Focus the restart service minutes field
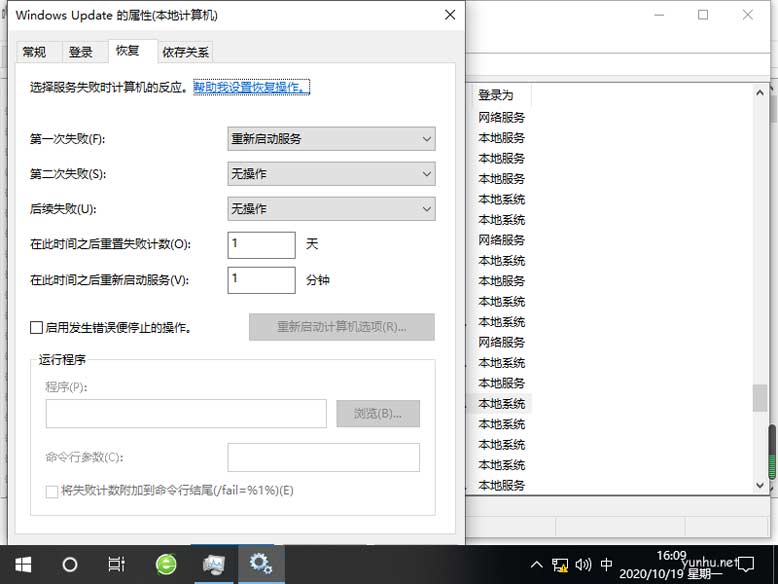Image resolution: width=778 pixels, height=584 pixels. pyautogui.click(x=261, y=280)
